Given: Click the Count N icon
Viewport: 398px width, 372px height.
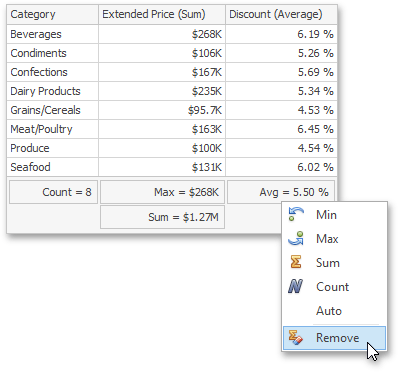Looking at the screenshot, I should (295, 286).
